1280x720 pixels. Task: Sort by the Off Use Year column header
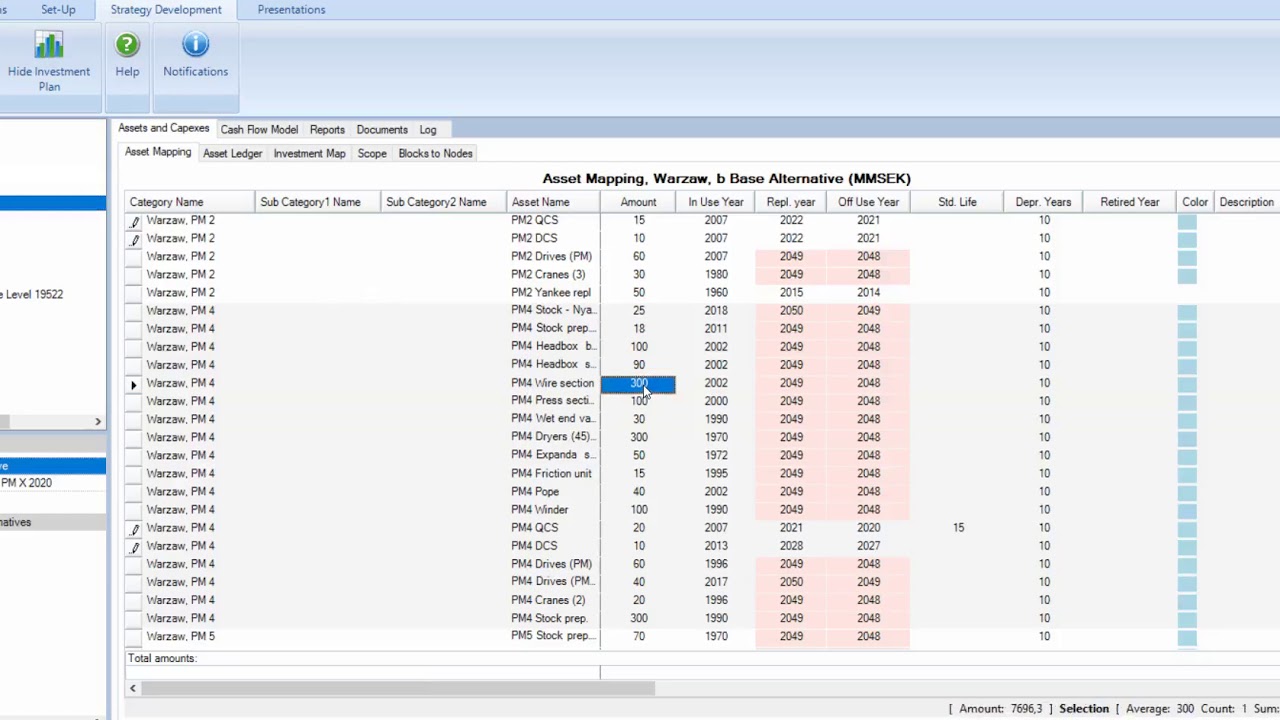868,202
